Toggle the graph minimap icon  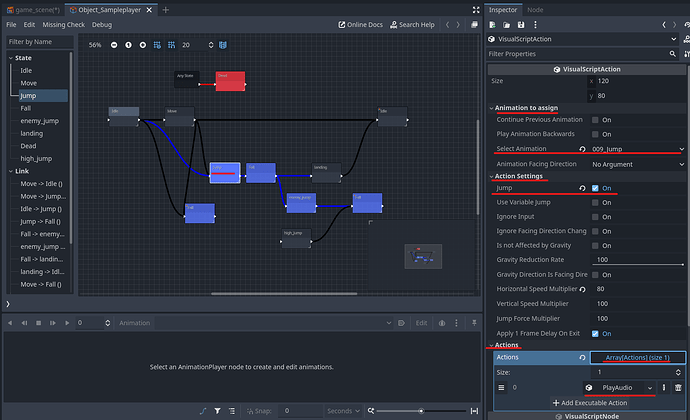pyautogui.click(x=222, y=45)
